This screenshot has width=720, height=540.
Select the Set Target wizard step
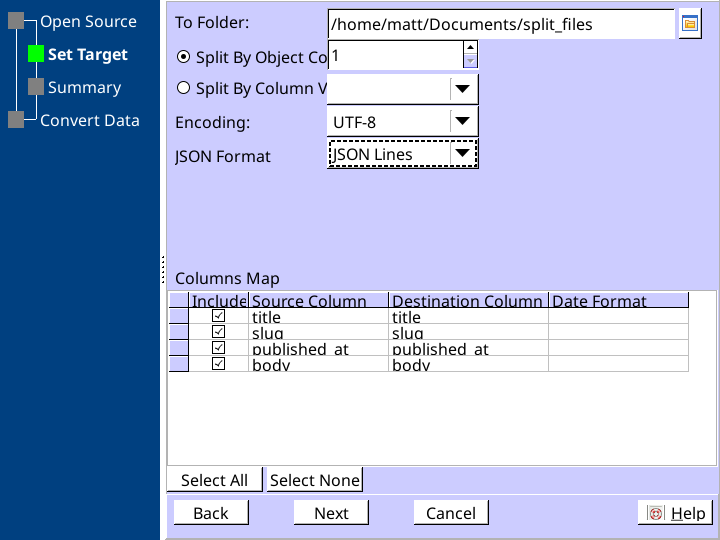87,54
